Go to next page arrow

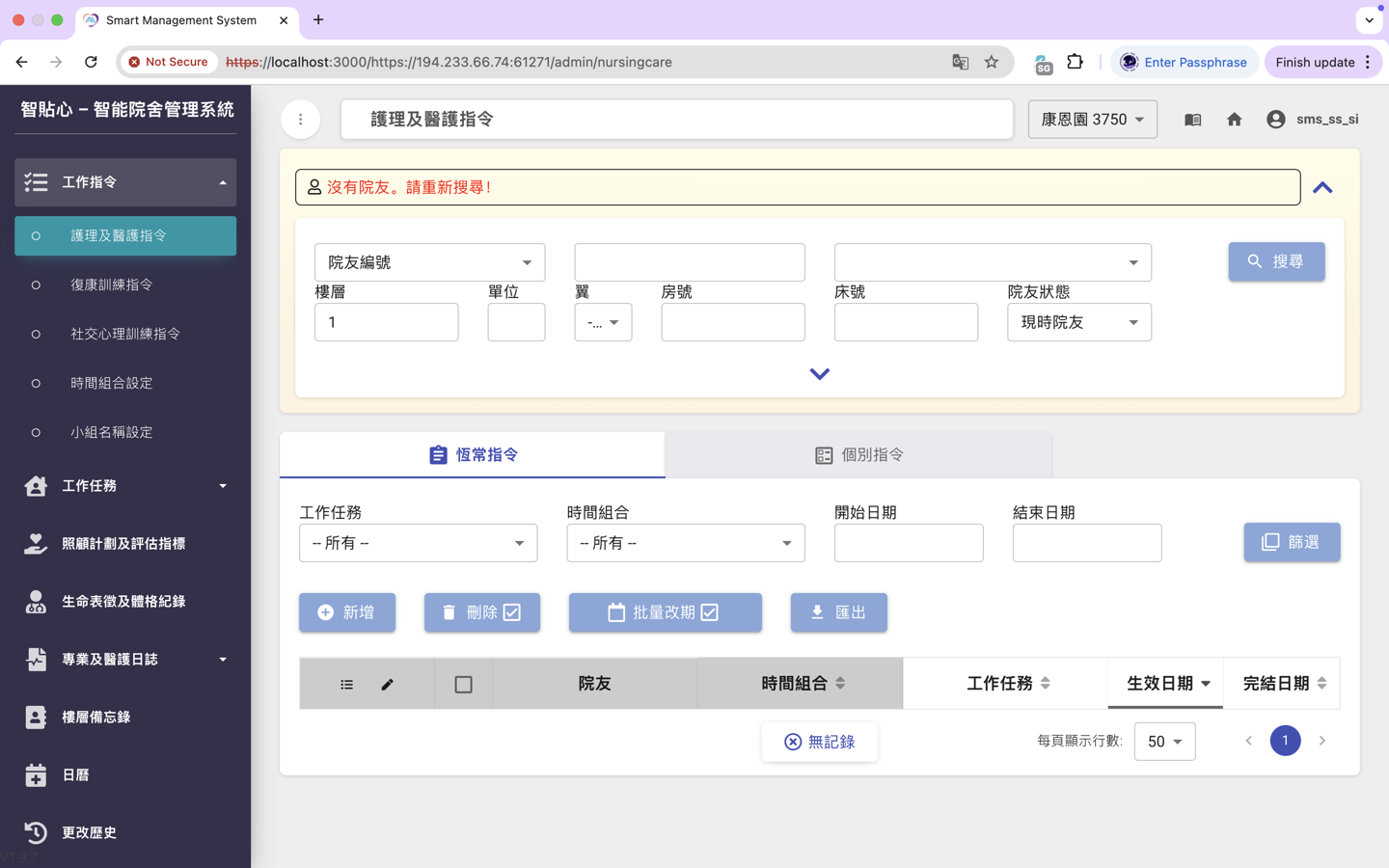(1321, 741)
